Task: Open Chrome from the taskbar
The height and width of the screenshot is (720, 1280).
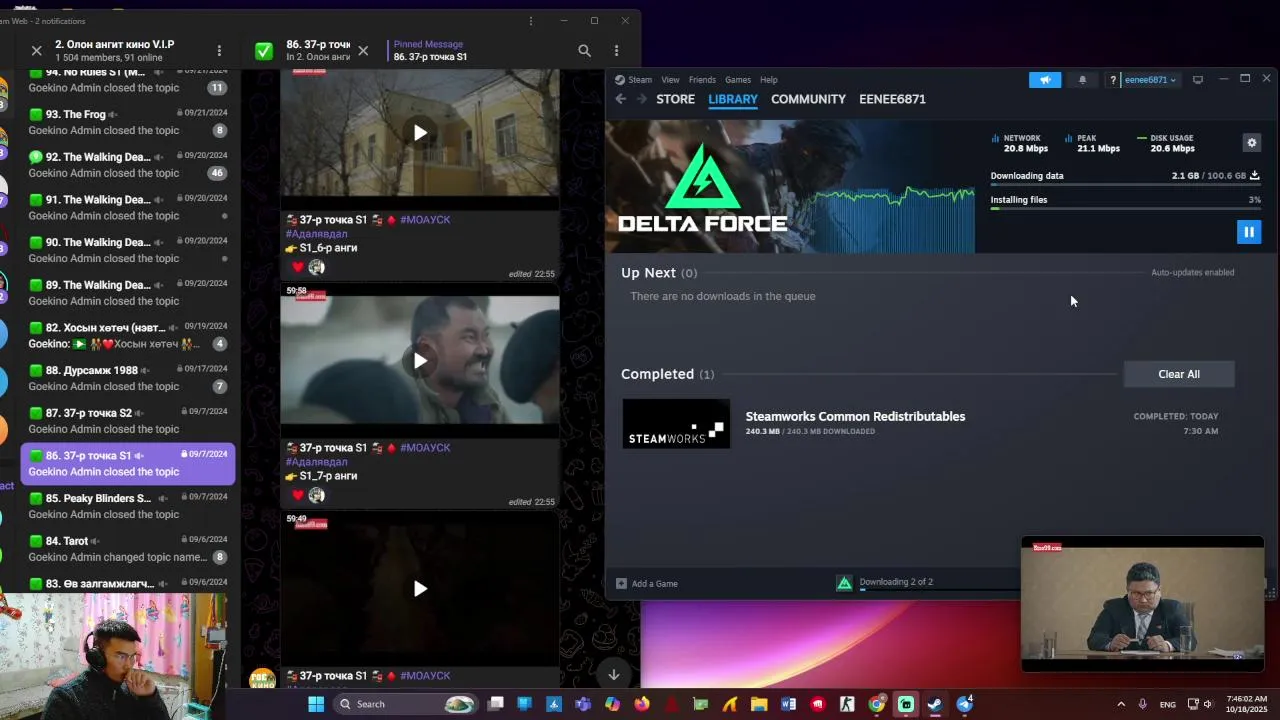Action: [876, 704]
